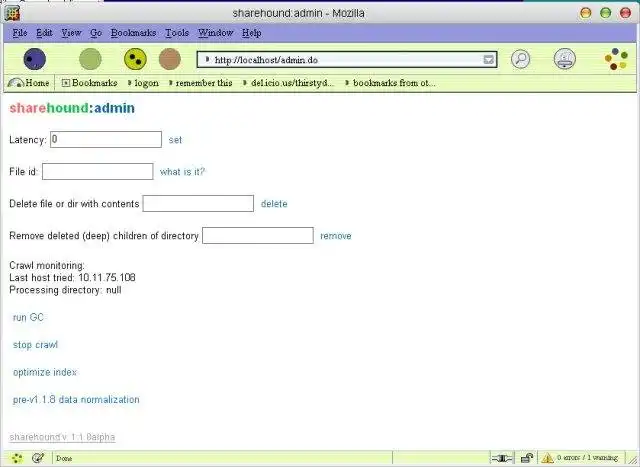Close the Mozilla window with red button
Viewport: 640px width, 467px height.
[626, 13]
